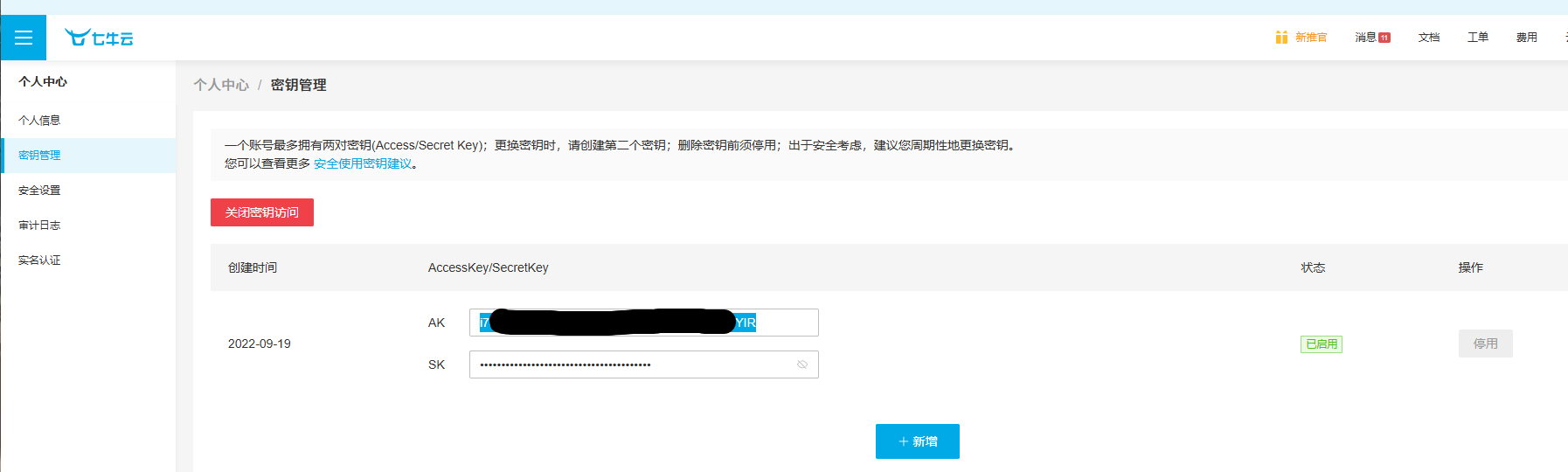Viewport: 1568px width, 472px height.
Task: Open the 新推官 gift icon
Action: tap(1281, 38)
